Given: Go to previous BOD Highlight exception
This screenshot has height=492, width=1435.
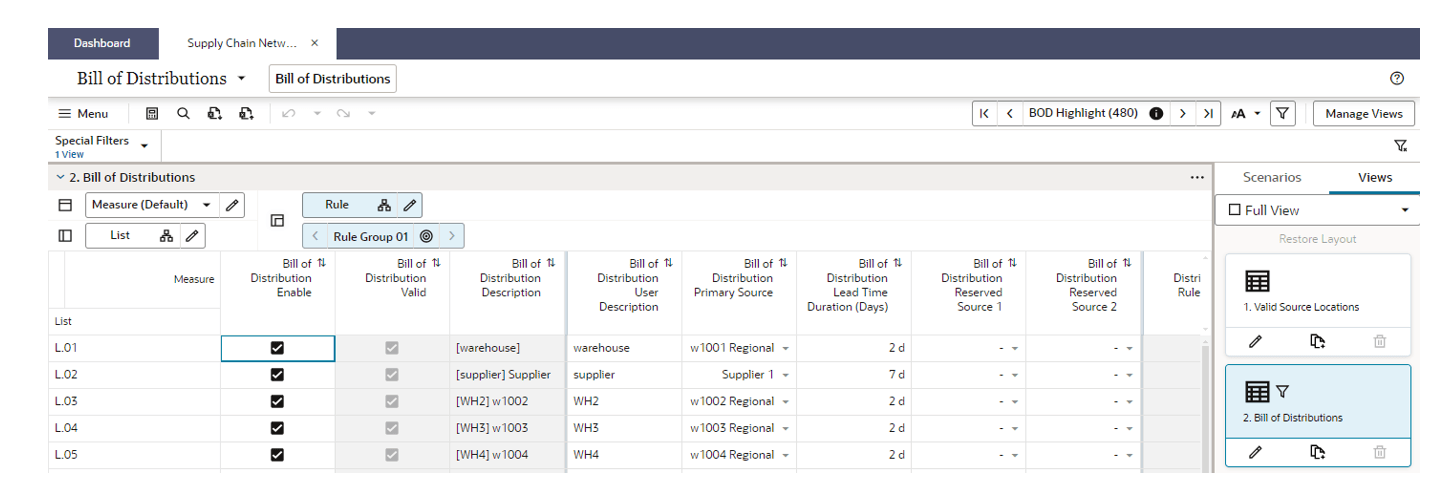Looking at the screenshot, I should [1010, 114].
